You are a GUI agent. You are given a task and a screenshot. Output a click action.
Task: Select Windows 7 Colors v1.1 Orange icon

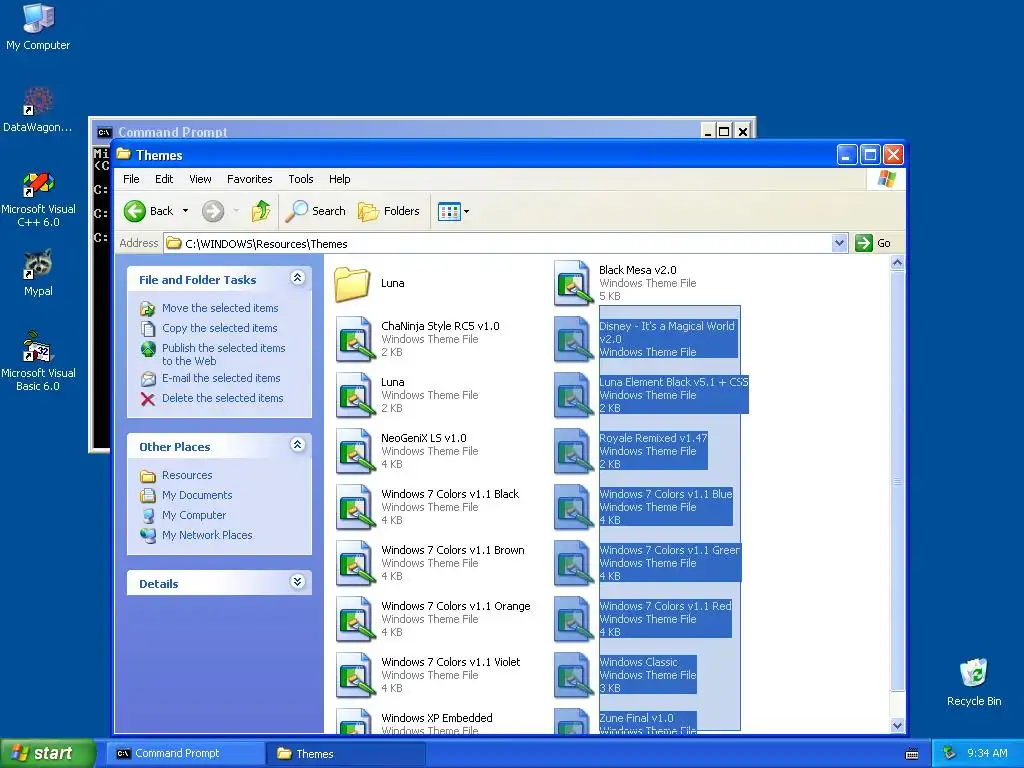[355, 619]
